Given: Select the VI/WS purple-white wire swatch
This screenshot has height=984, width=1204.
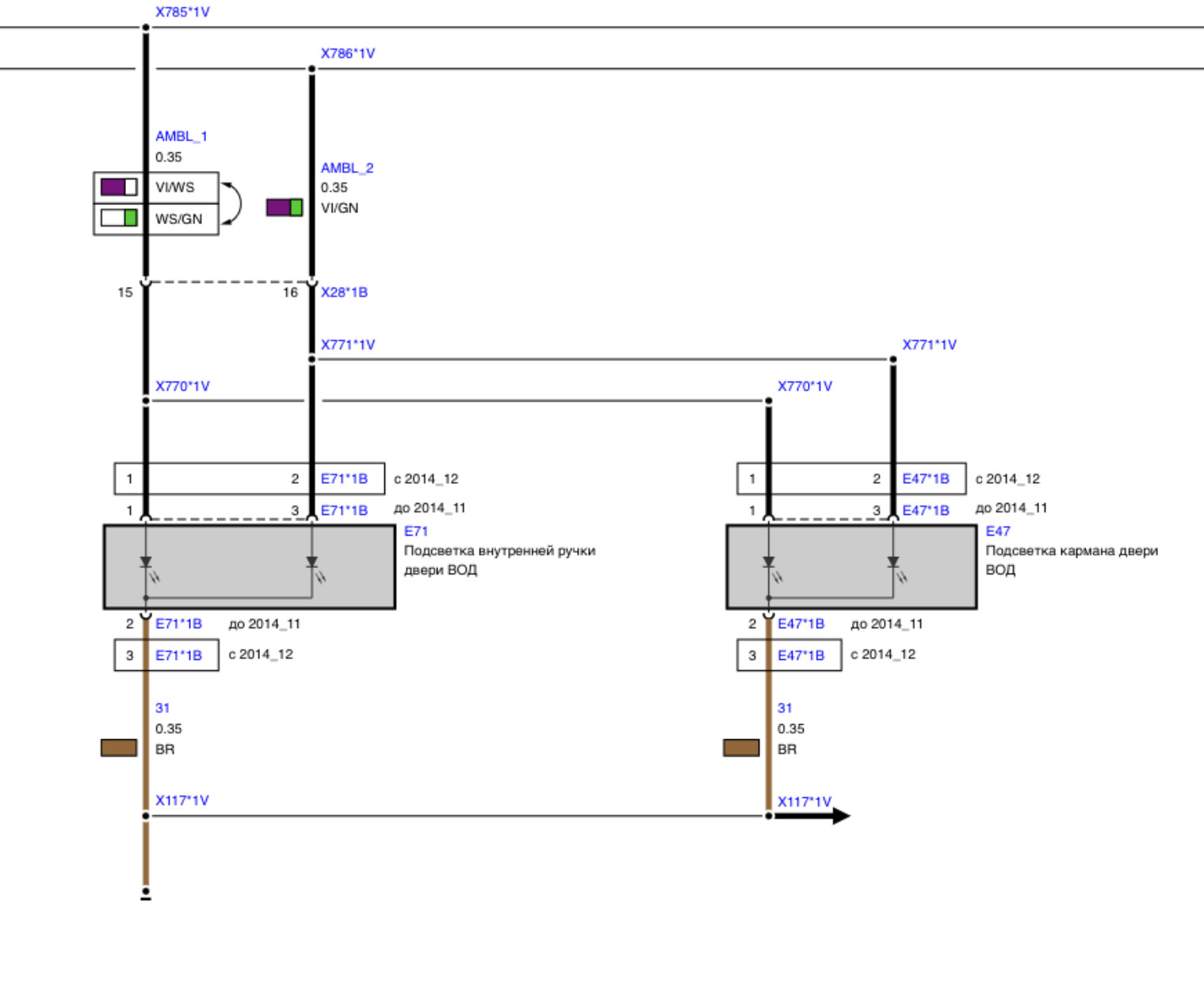Looking at the screenshot, I should point(119,187).
